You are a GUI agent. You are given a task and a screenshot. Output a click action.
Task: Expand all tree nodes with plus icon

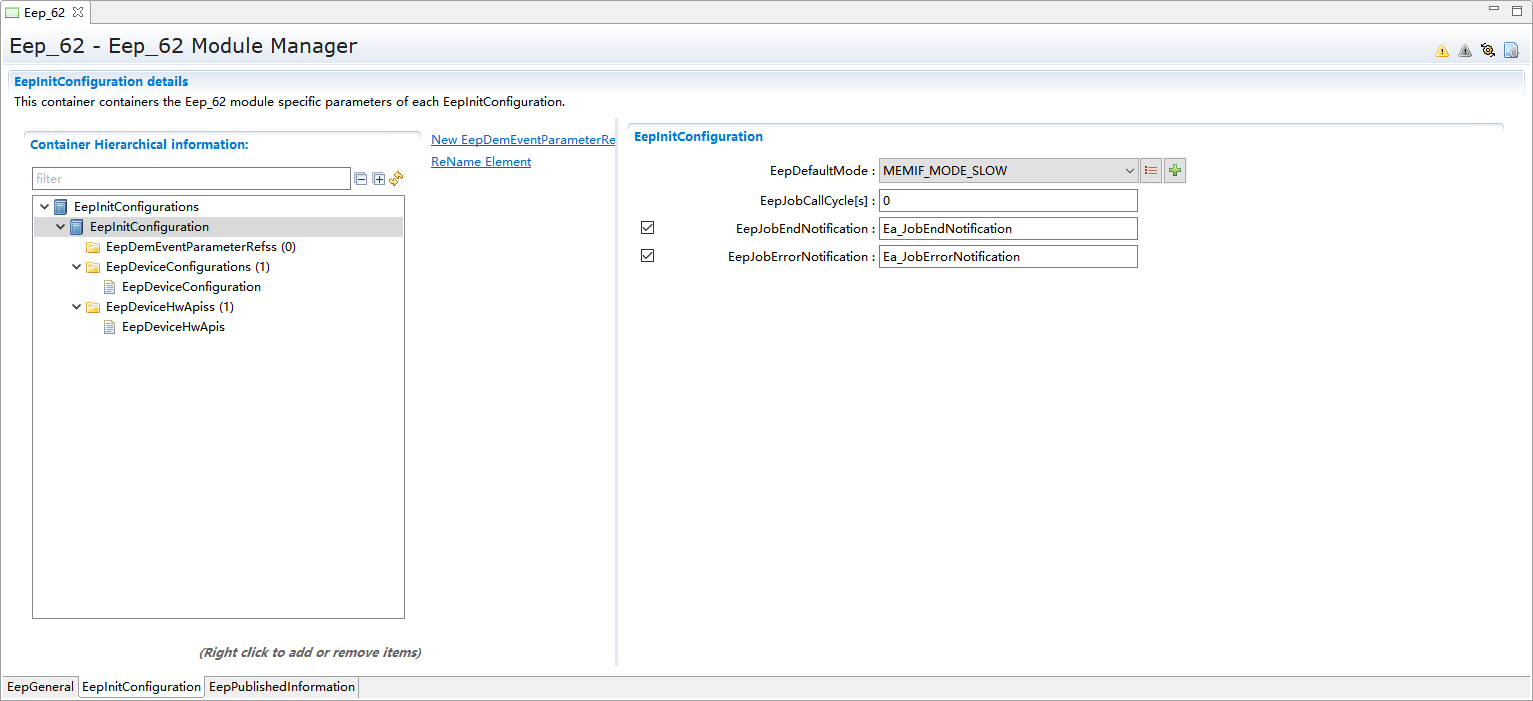[x=379, y=179]
